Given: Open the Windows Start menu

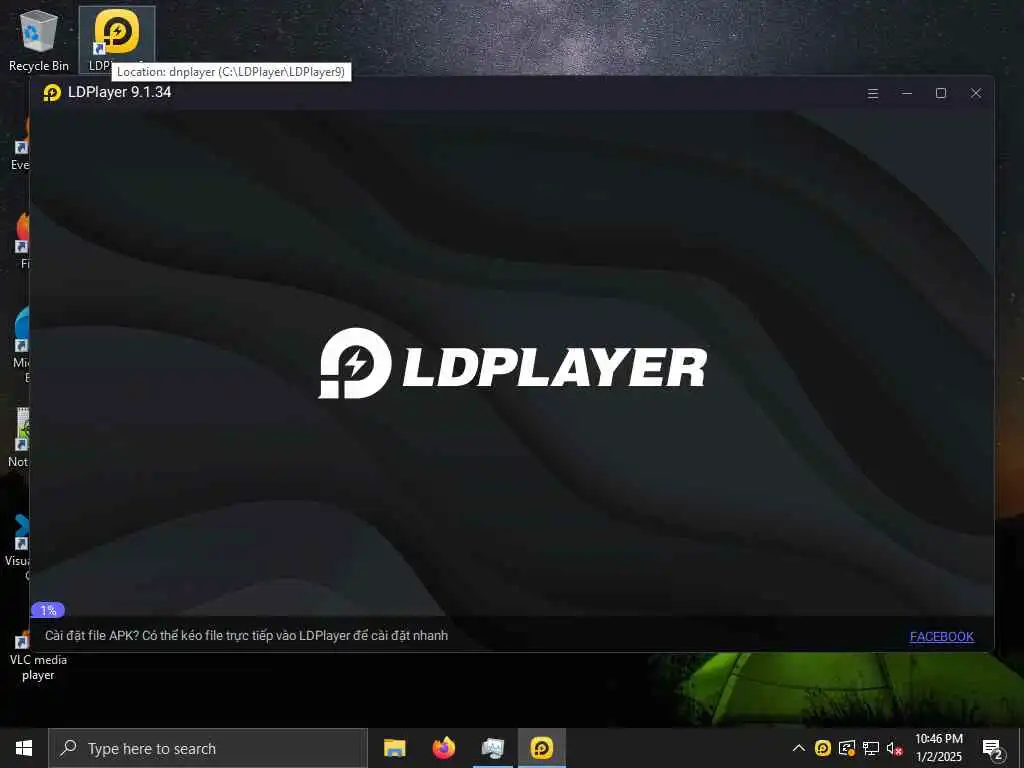Looking at the screenshot, I should point(24,748).
